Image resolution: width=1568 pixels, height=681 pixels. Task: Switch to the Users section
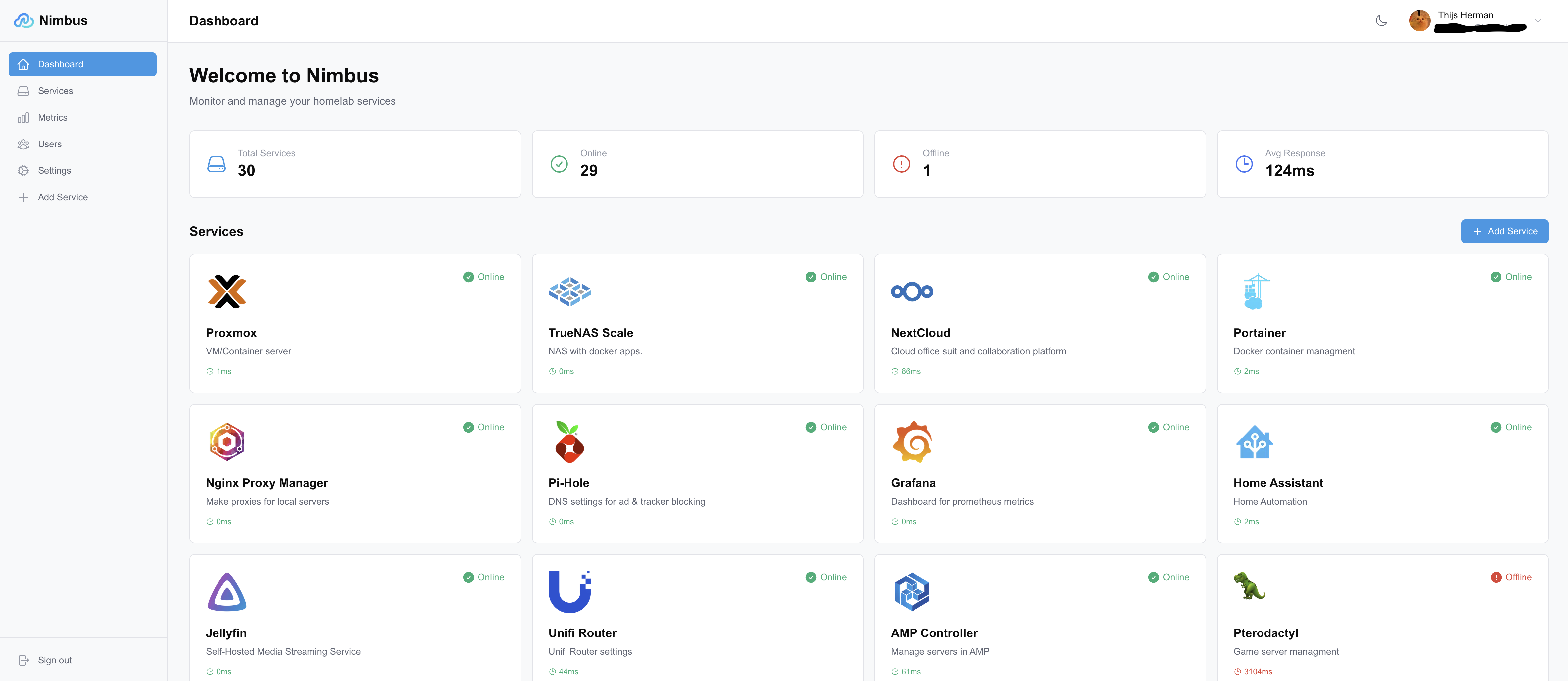click(x=49, y=144)
